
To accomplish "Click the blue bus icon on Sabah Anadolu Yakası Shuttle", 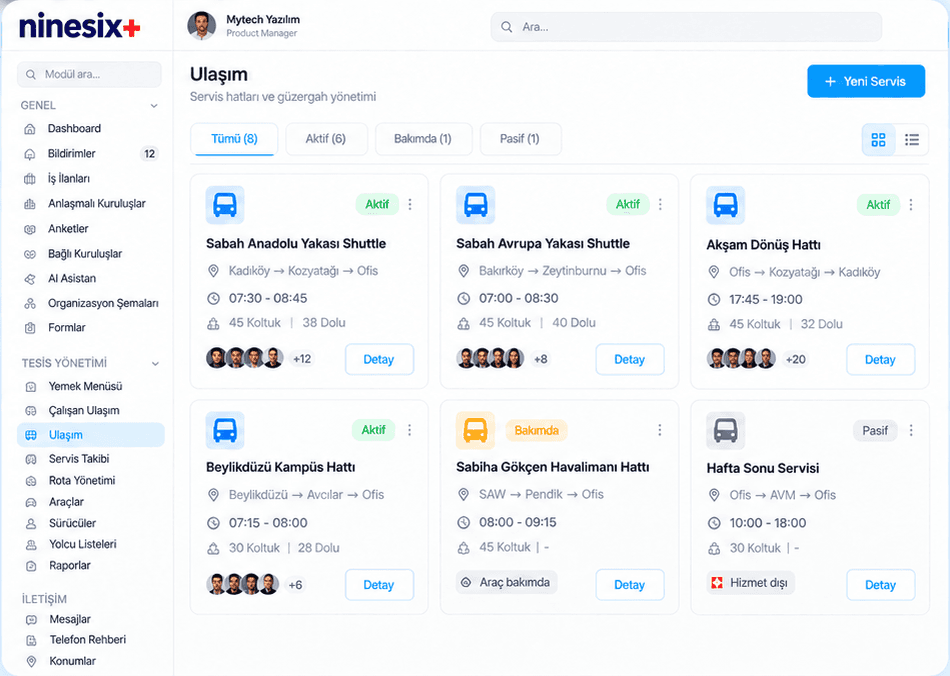I will [225, 205].
